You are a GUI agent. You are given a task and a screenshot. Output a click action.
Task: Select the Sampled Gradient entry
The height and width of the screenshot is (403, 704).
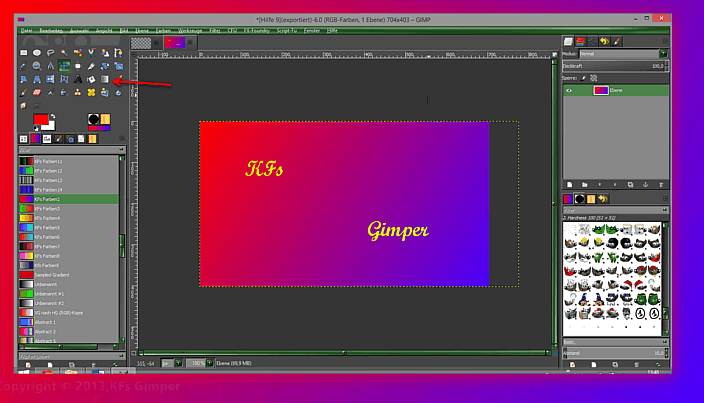[x=69, y=275]
